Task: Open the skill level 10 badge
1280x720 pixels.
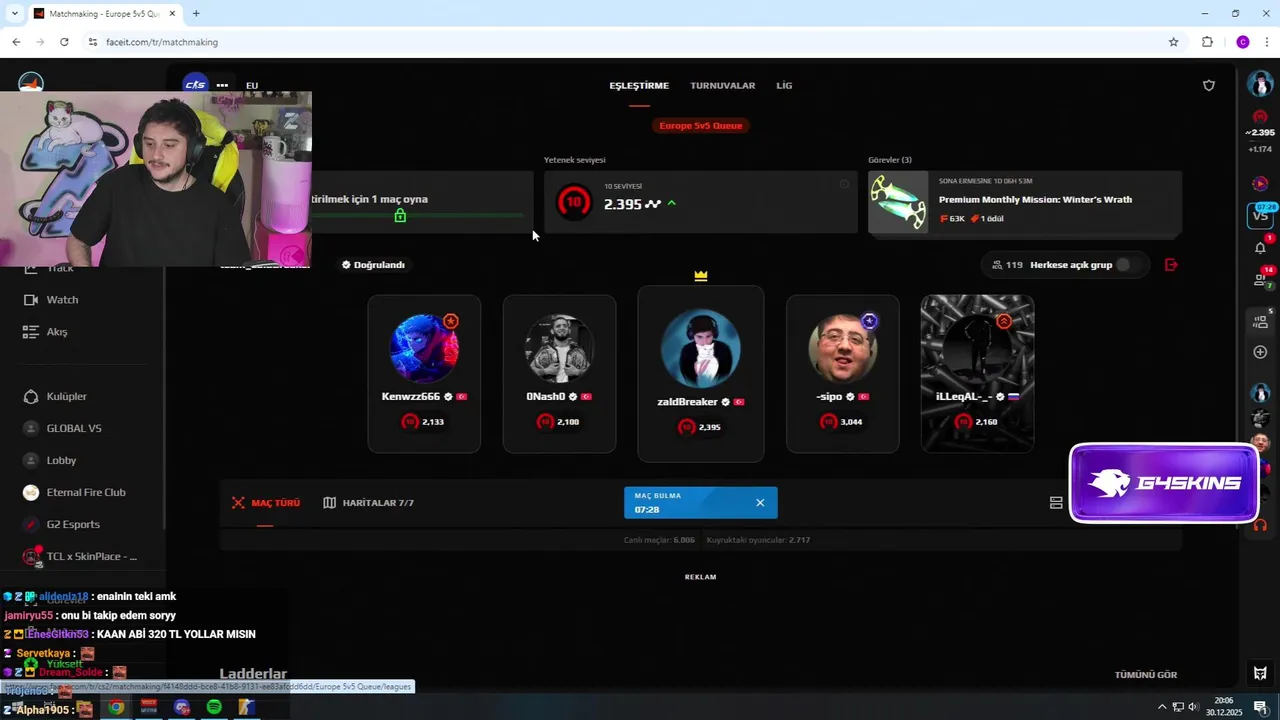Action: tap(573, 202)
